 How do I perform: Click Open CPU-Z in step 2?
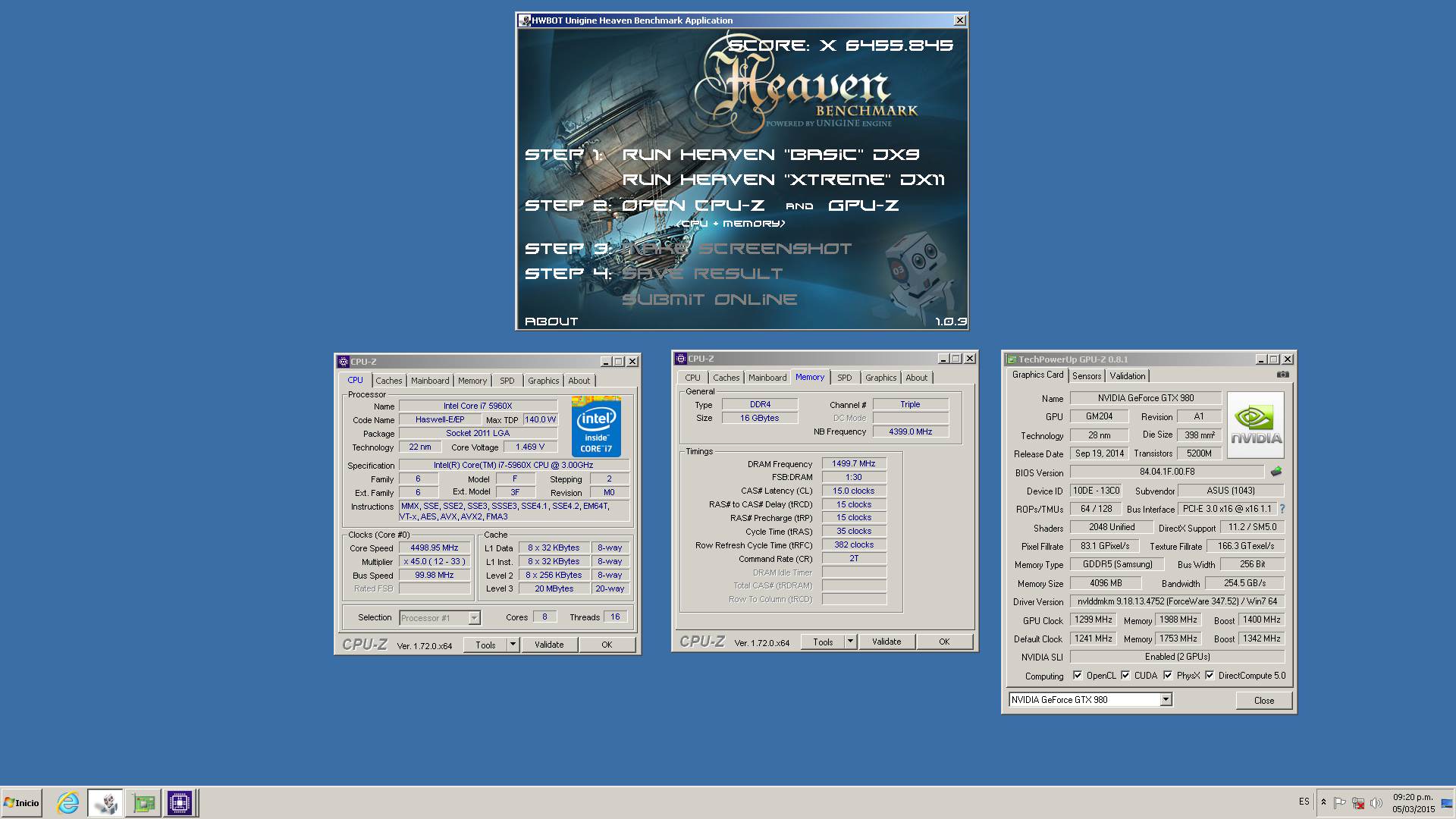click(x=692, y=205)
